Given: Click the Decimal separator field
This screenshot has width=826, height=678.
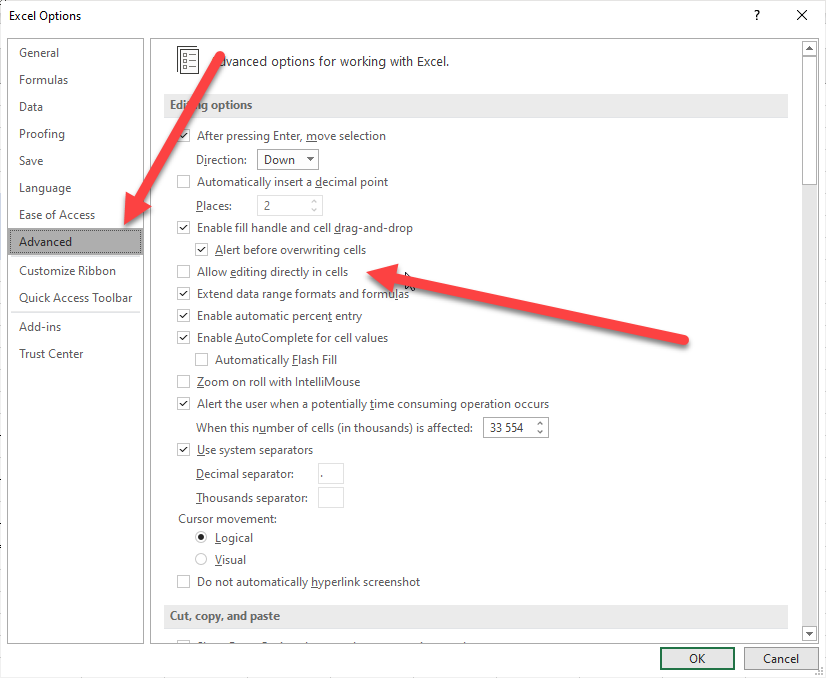Looking at the screenshot, I should 331,474.
